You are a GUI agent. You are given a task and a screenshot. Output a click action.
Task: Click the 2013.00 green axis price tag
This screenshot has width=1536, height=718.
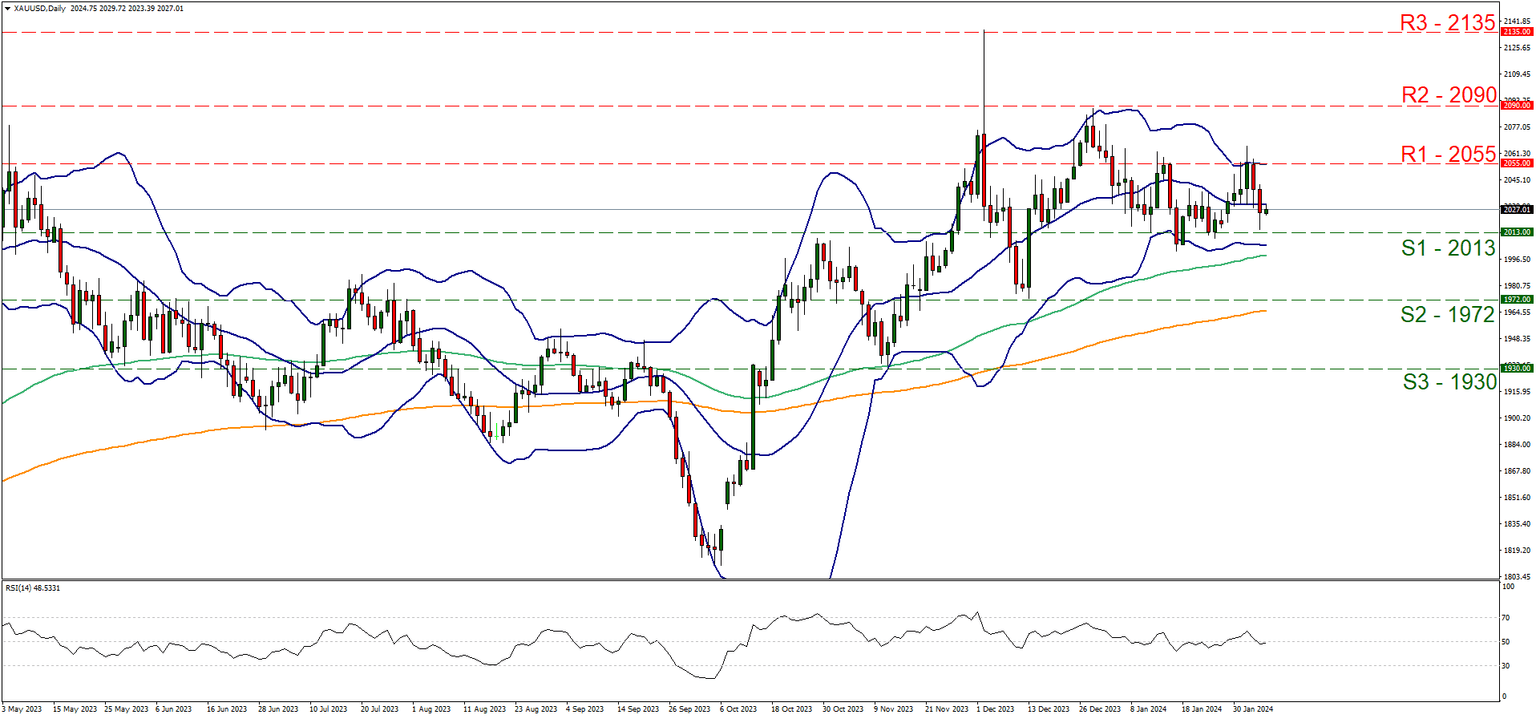1514,232
